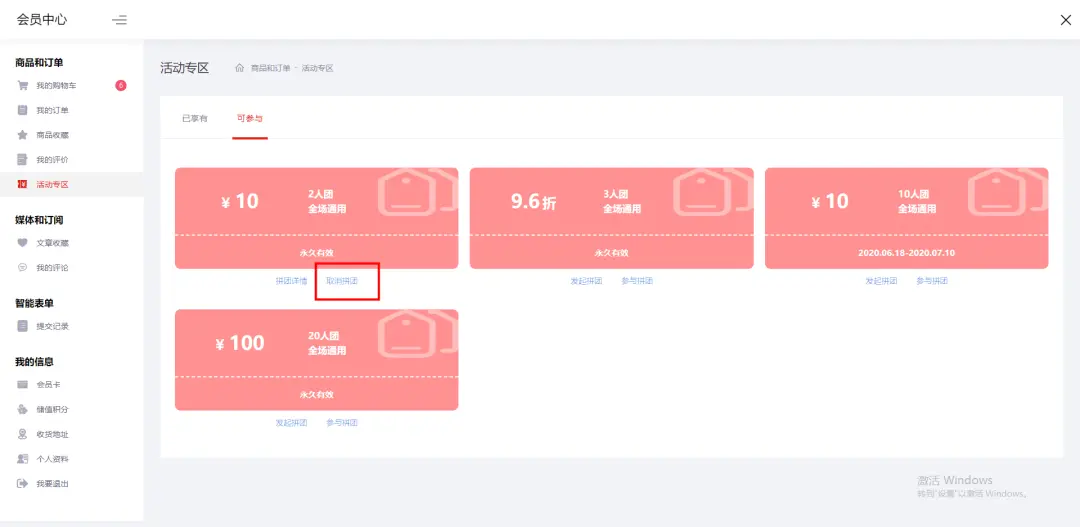The image size is (1080, 527).
Task: Click the 我要退出 logout icon
Action: pyautogui.click(x=22, y=484)
